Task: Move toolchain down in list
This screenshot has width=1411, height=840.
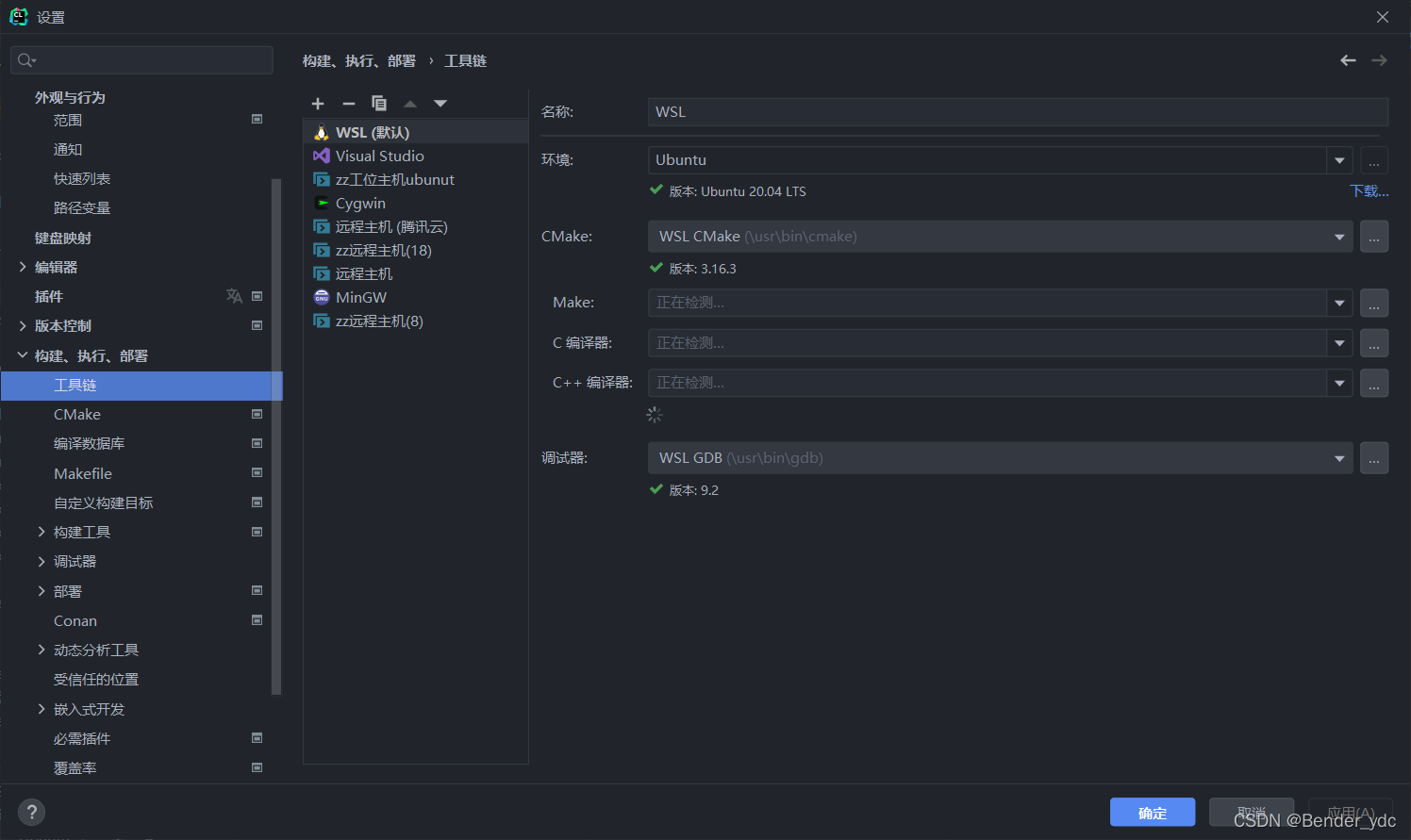Action: (440, 104)
